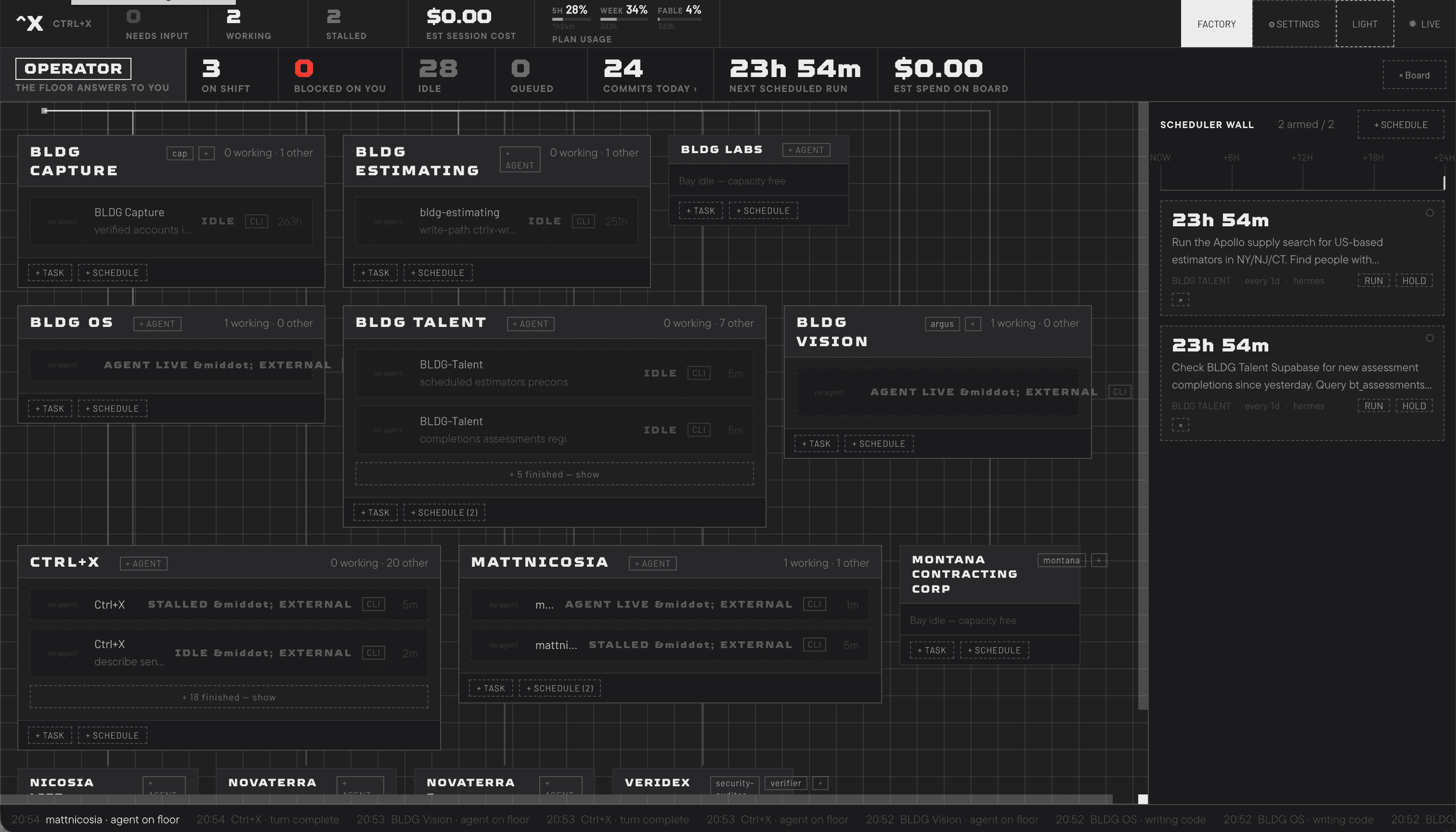The image size is (1456, 832).
Task: Click the montana agent tag
Action: tap(1061, 560)
